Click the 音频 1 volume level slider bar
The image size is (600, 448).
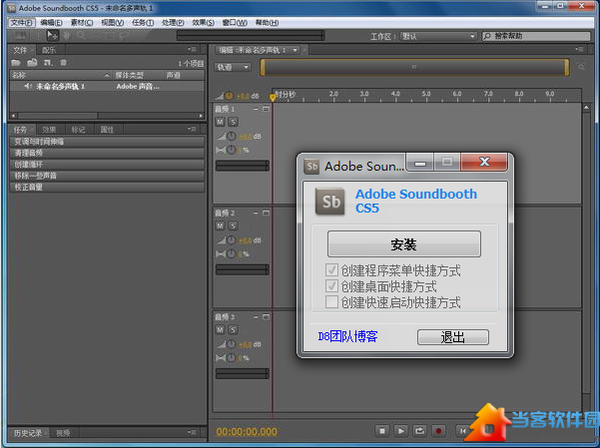242,164
